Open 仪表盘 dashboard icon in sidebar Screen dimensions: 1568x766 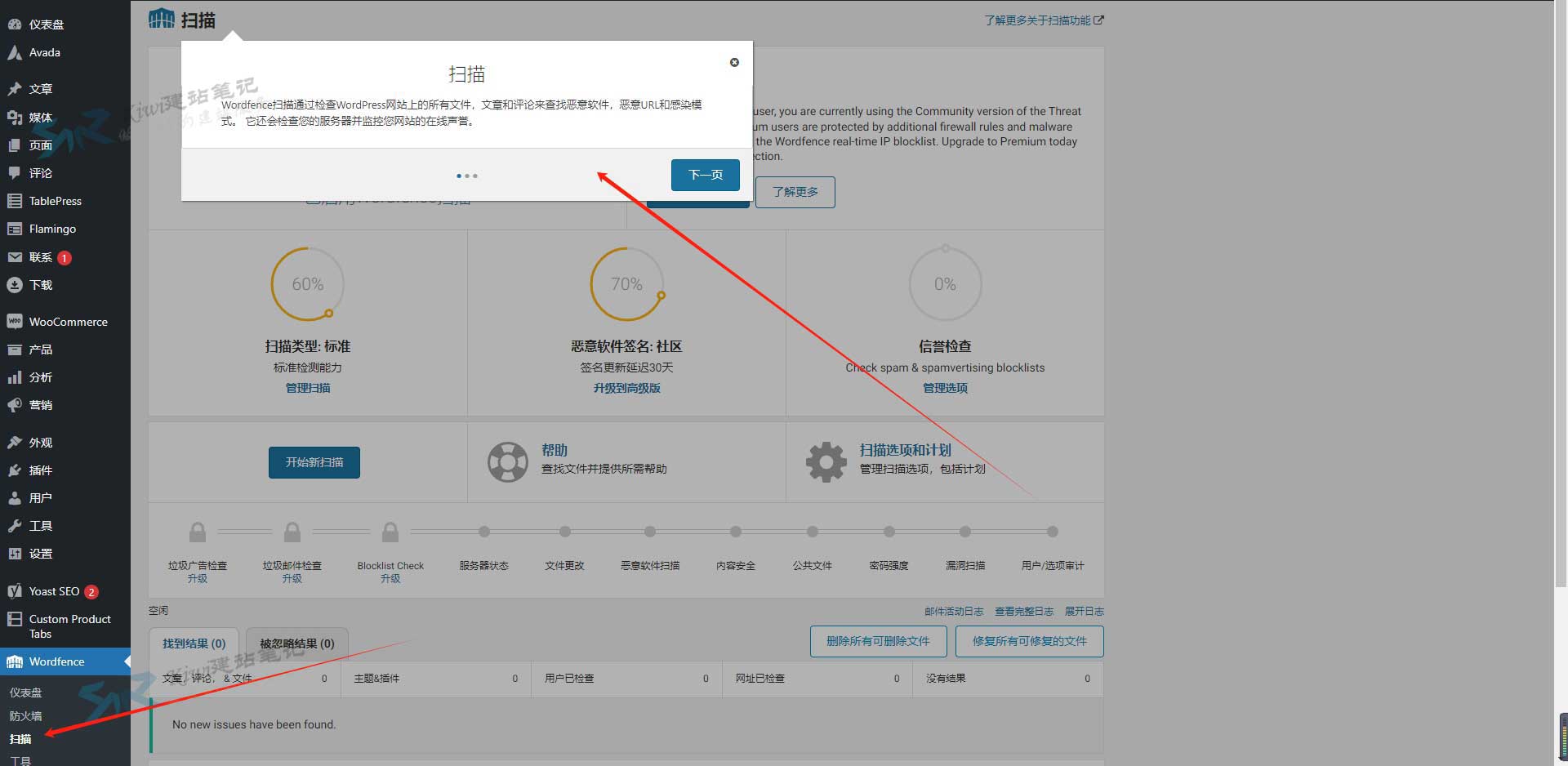(15, 24)
